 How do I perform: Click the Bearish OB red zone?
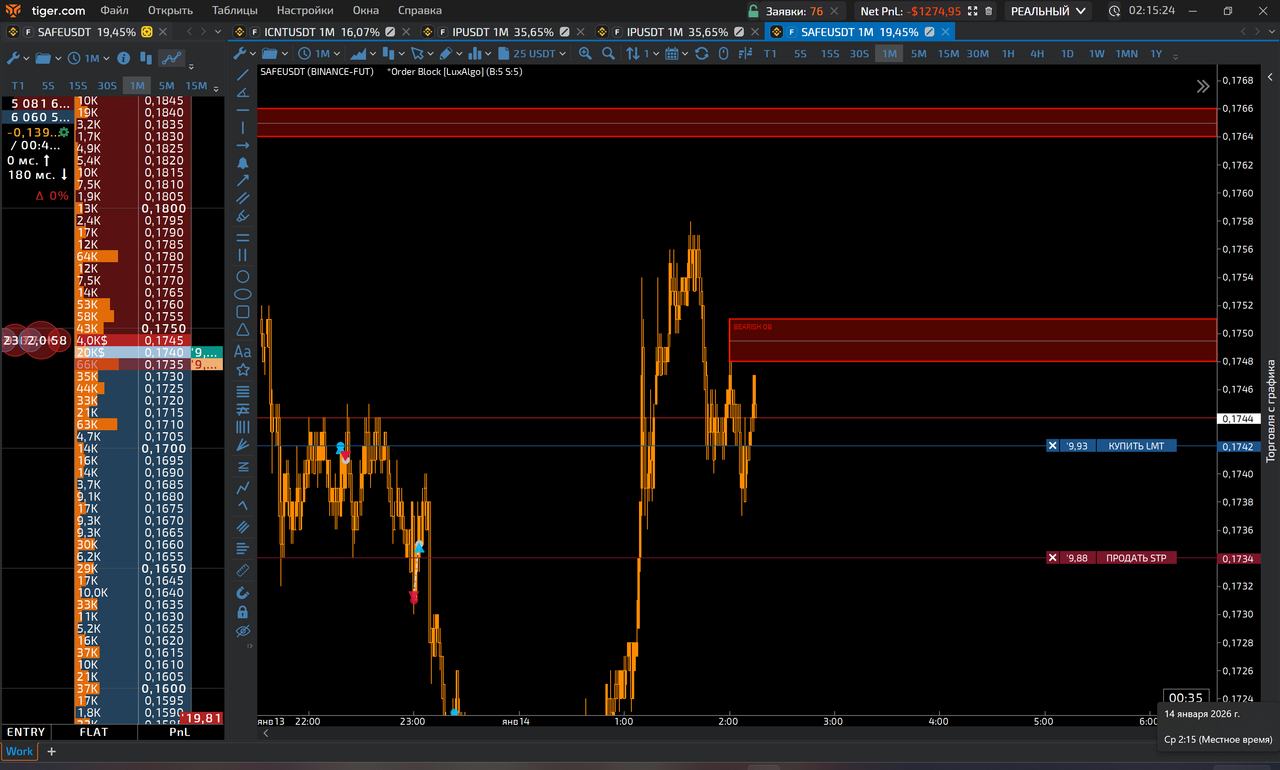pyautogui.click(x=972, y=340)
